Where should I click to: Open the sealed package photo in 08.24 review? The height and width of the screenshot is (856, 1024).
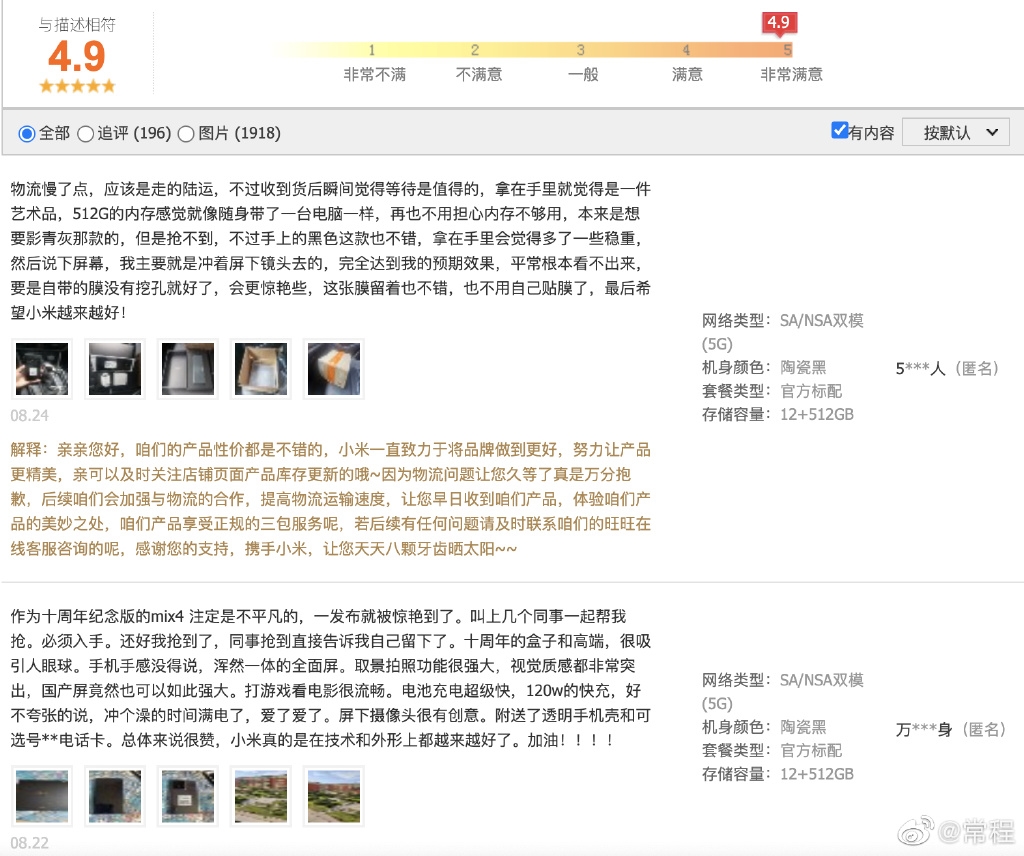pos(334,369)
